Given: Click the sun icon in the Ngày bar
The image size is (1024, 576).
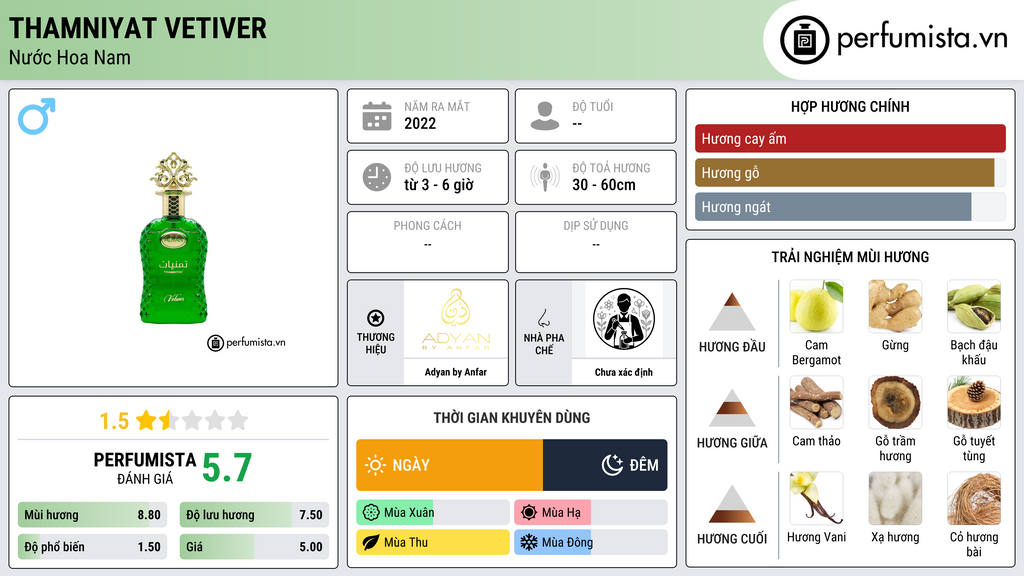Looking at the screenshot, I should tap(376, 465).
